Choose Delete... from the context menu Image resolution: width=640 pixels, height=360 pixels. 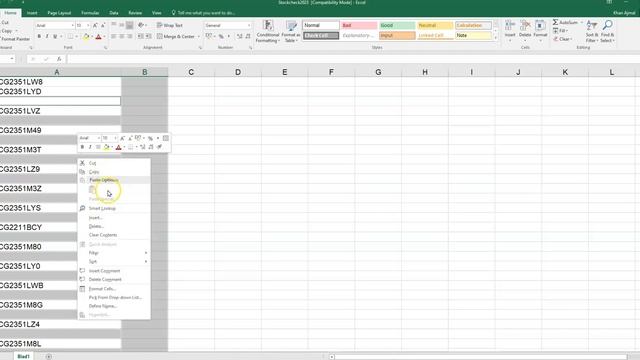point(114,226)
